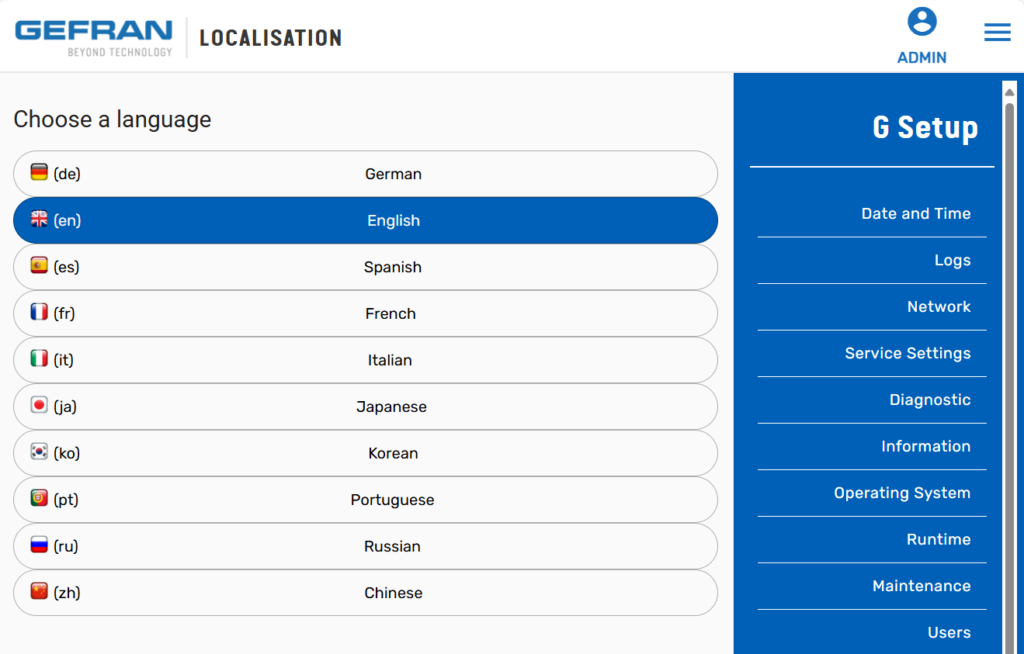Switch the language to Spanish
This screenshot has width=1024, height=654.
pos(365,267)
